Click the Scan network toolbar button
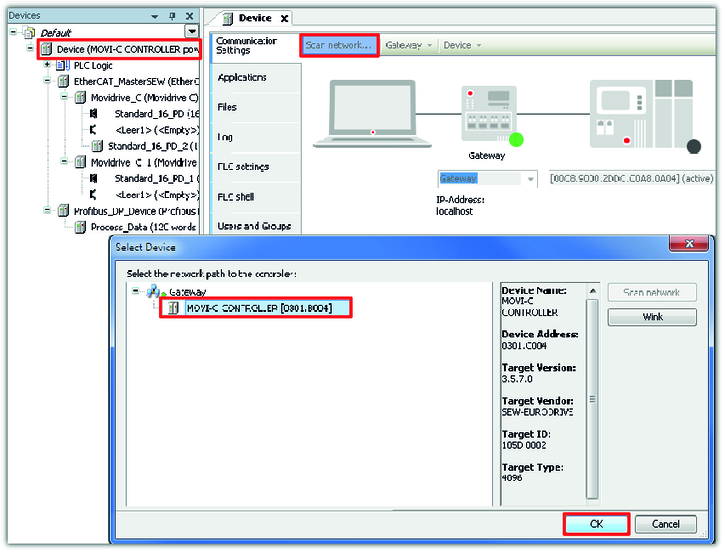This screenshot has height=553, width=725. (338, 45)
